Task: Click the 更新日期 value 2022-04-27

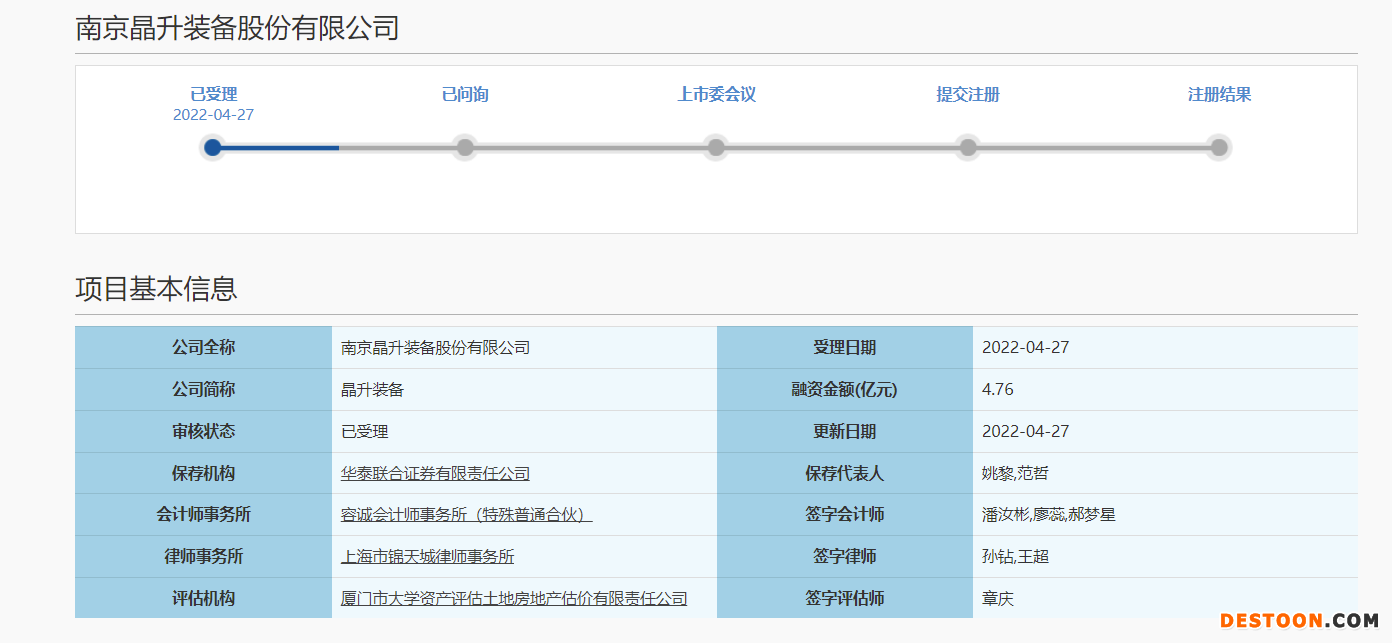Action: 1165,432
